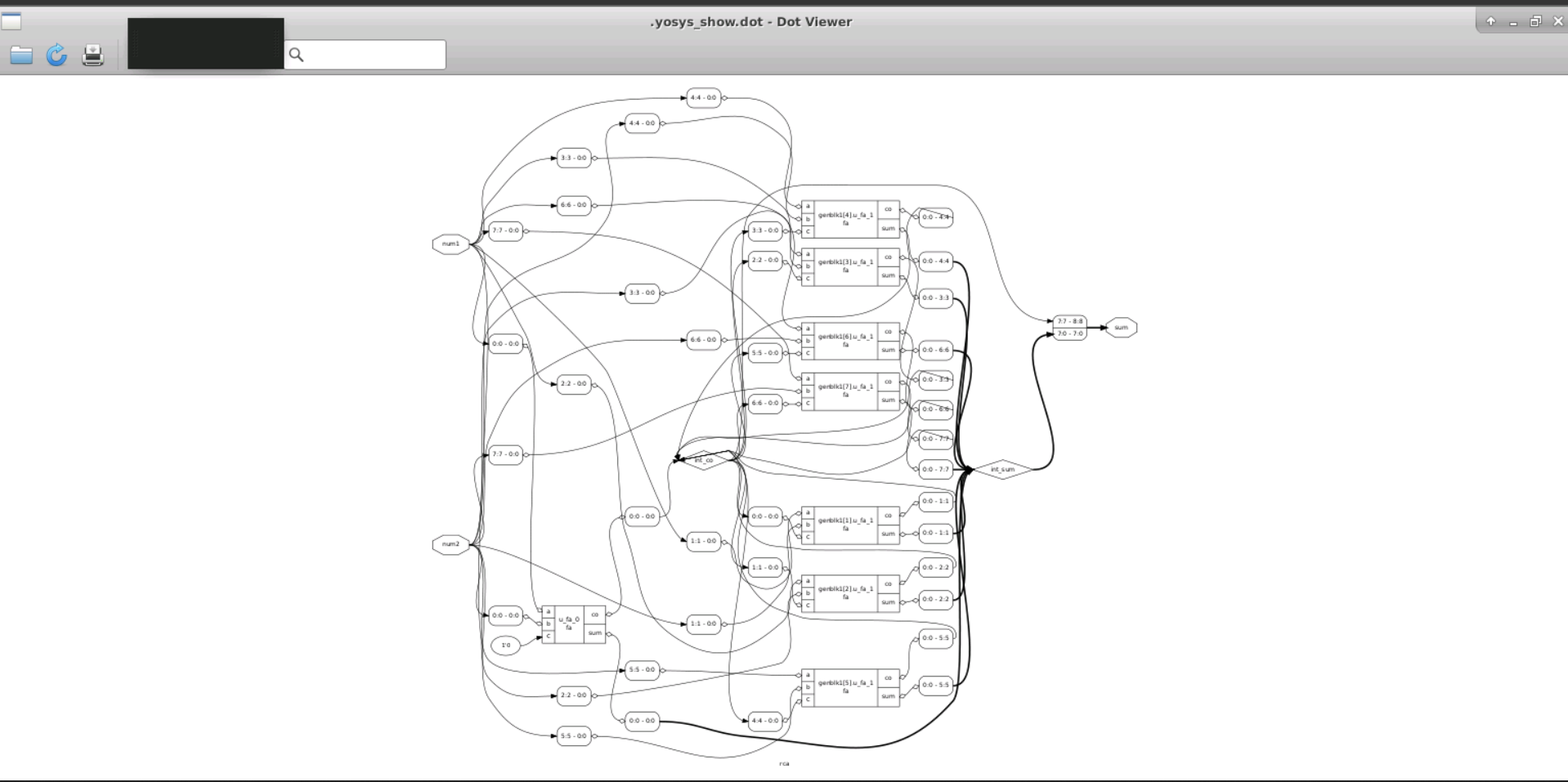
Task: Click the sum output hexagon node
Action: coord(1122,327)
